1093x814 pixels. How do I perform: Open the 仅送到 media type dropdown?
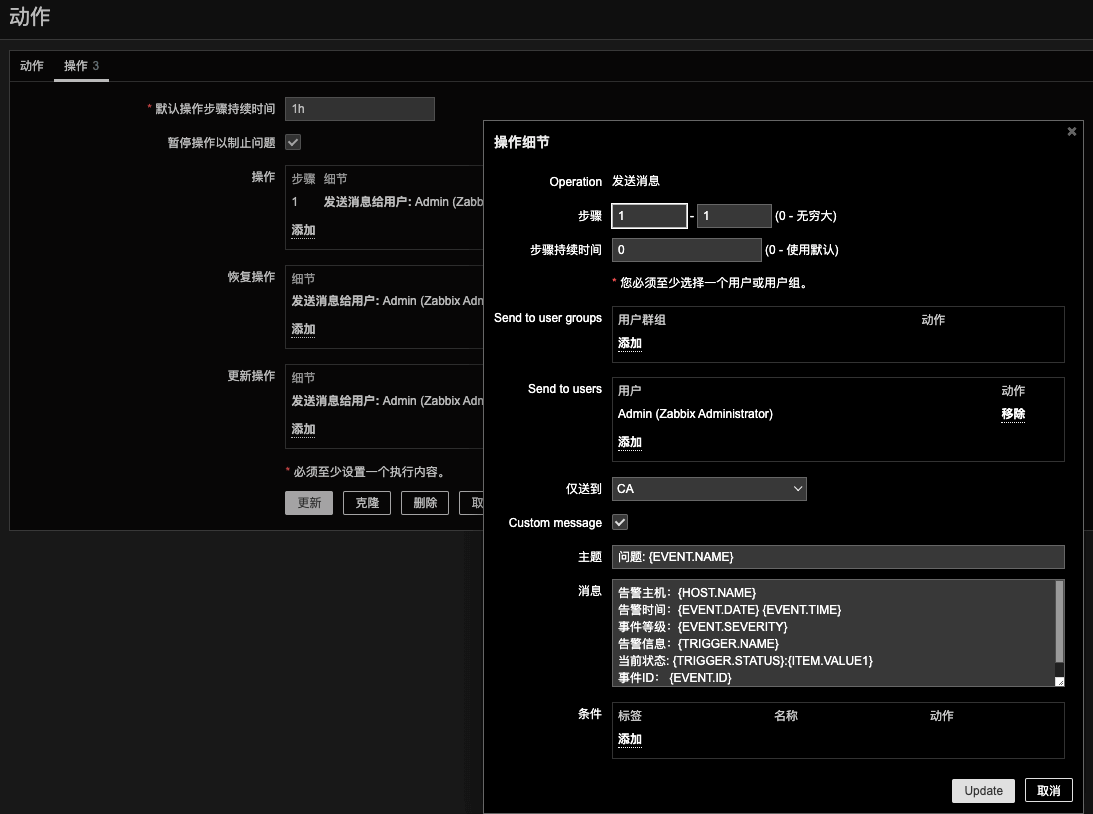pos(709,489)
